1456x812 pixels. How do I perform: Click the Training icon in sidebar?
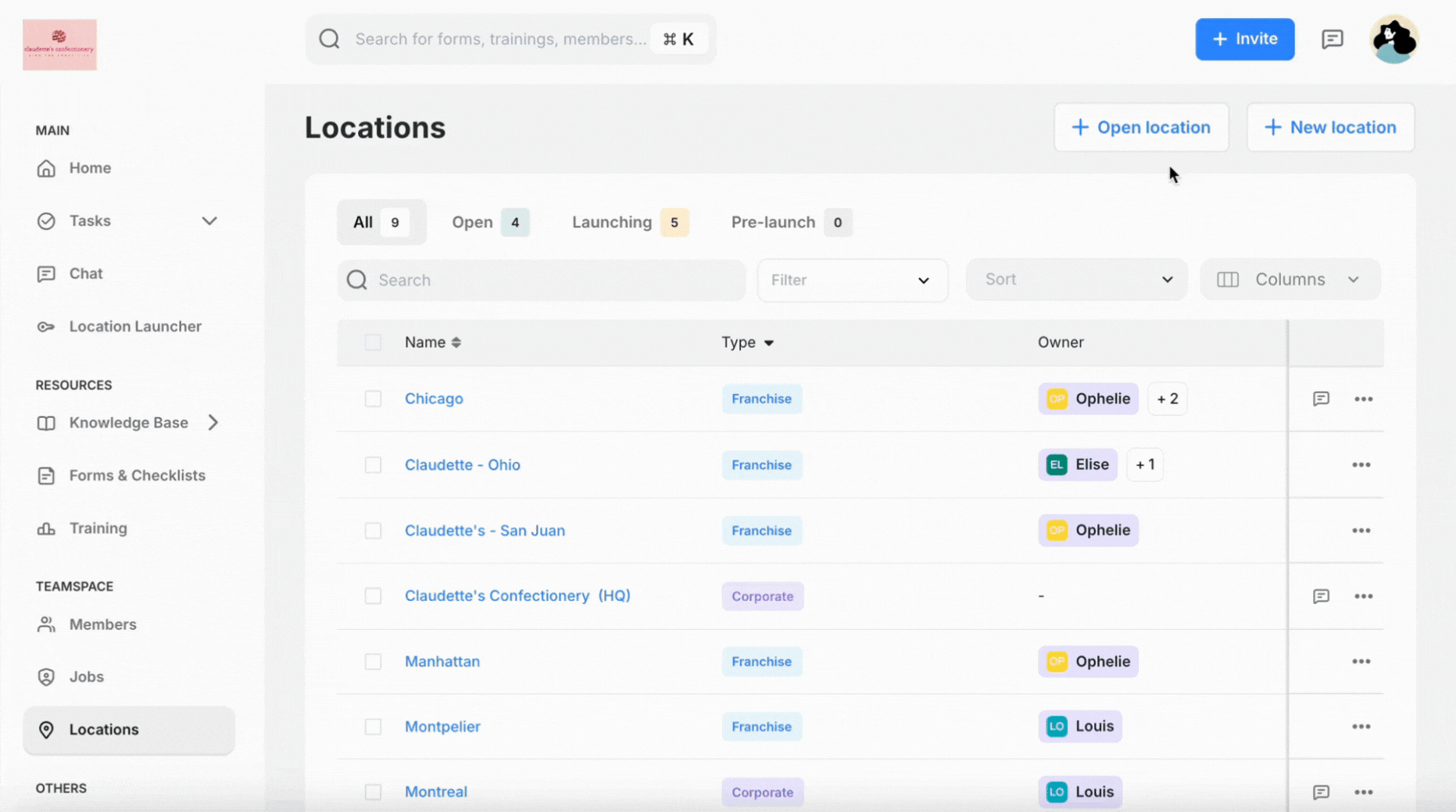click(x=46, y=528)
